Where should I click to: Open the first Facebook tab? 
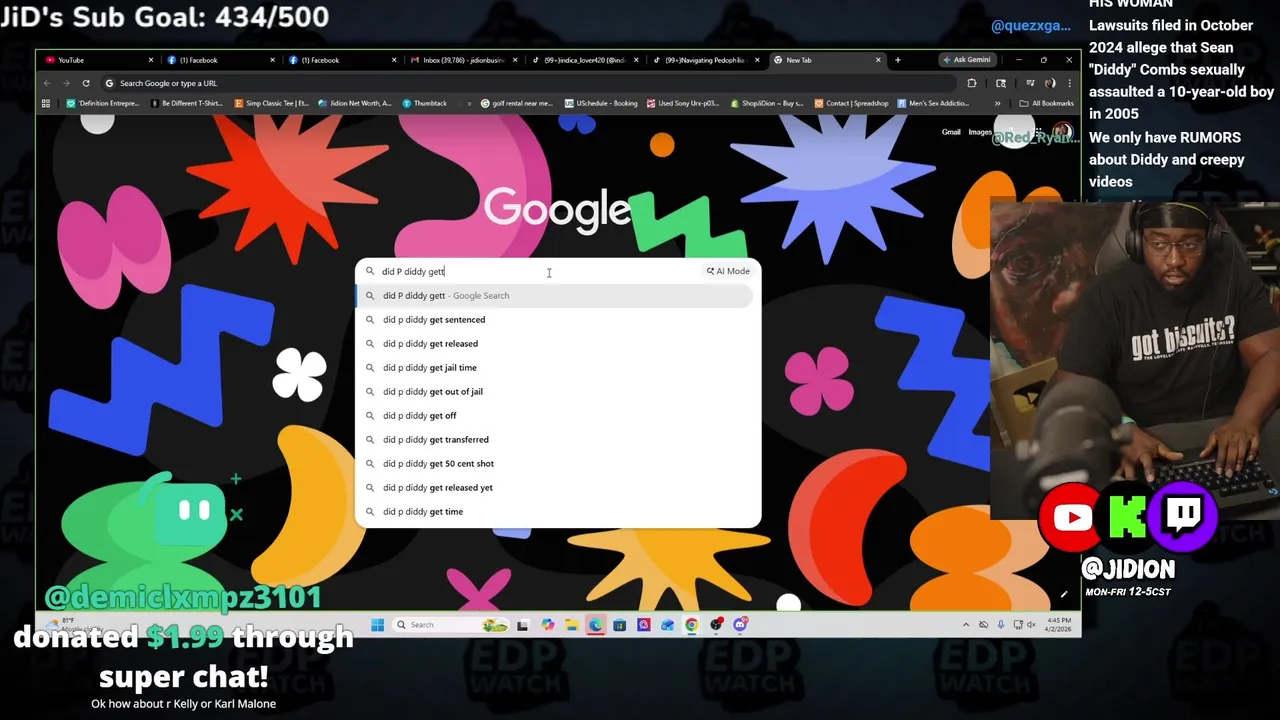(220, 60)
